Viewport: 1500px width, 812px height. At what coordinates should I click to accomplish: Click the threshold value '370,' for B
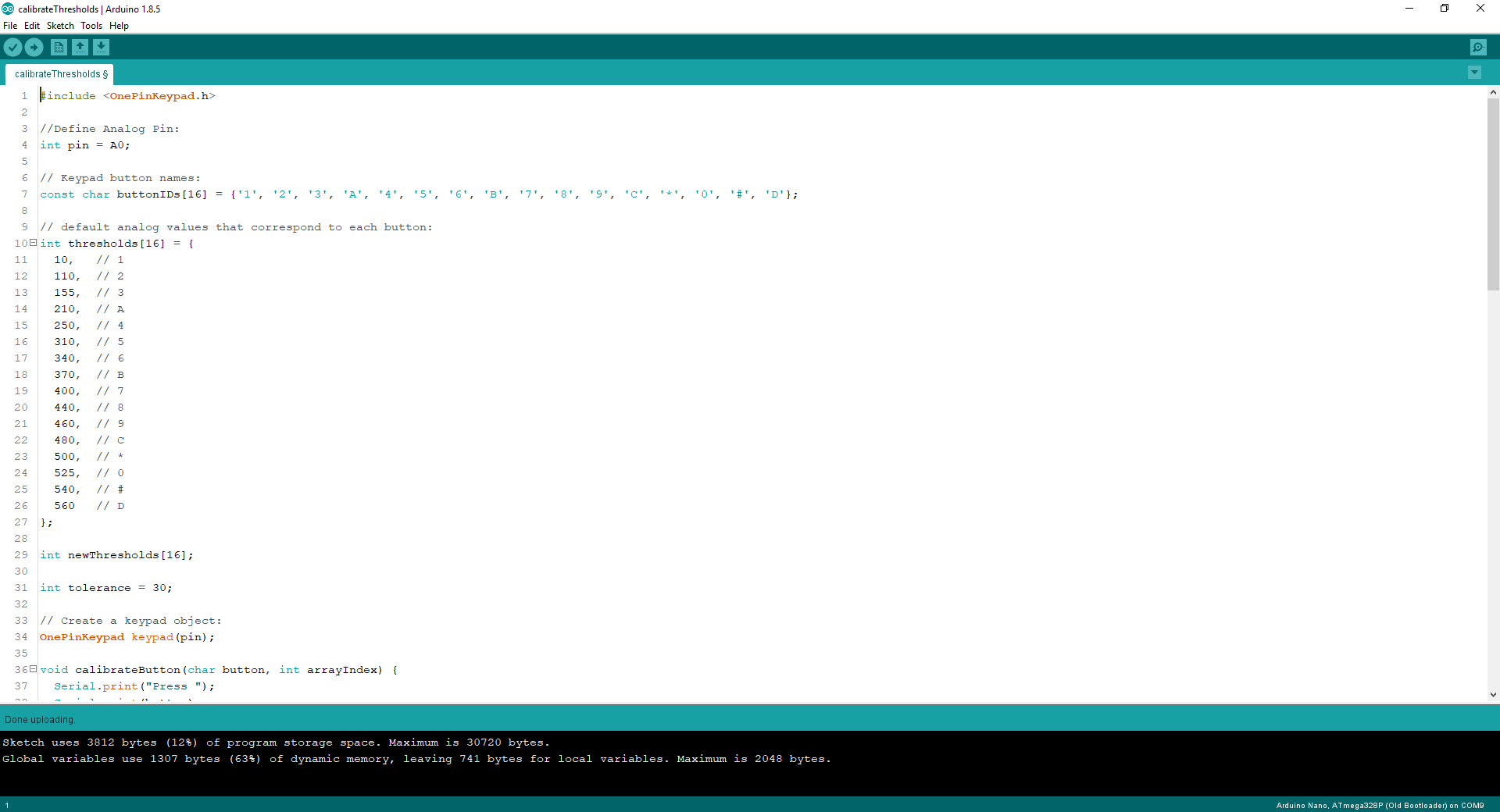point(67,375)
